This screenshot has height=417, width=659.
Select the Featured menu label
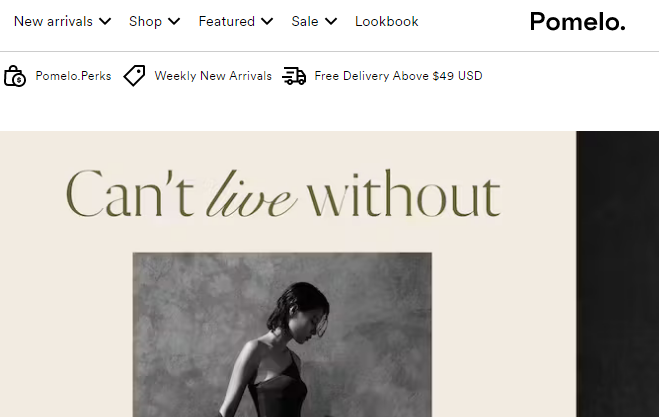pyautogui.click(x=227, y=21)
